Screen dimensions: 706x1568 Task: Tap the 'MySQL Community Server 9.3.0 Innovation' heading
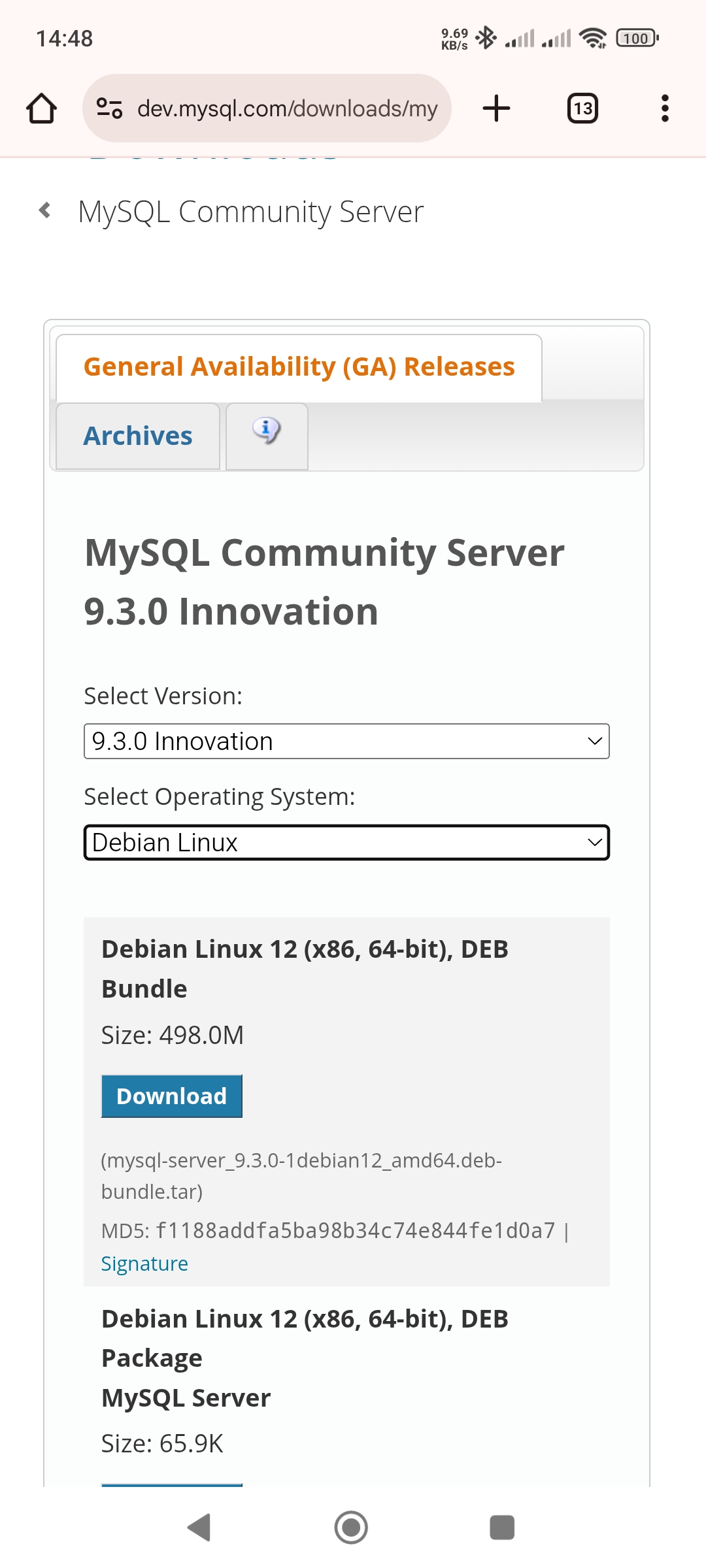tap(324, 581)
